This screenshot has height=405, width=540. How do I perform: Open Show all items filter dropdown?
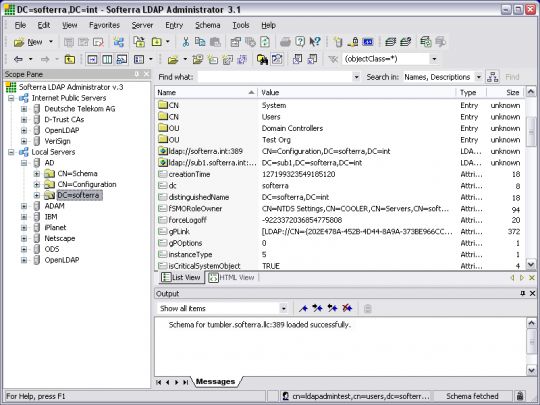[x=283, y=308]
